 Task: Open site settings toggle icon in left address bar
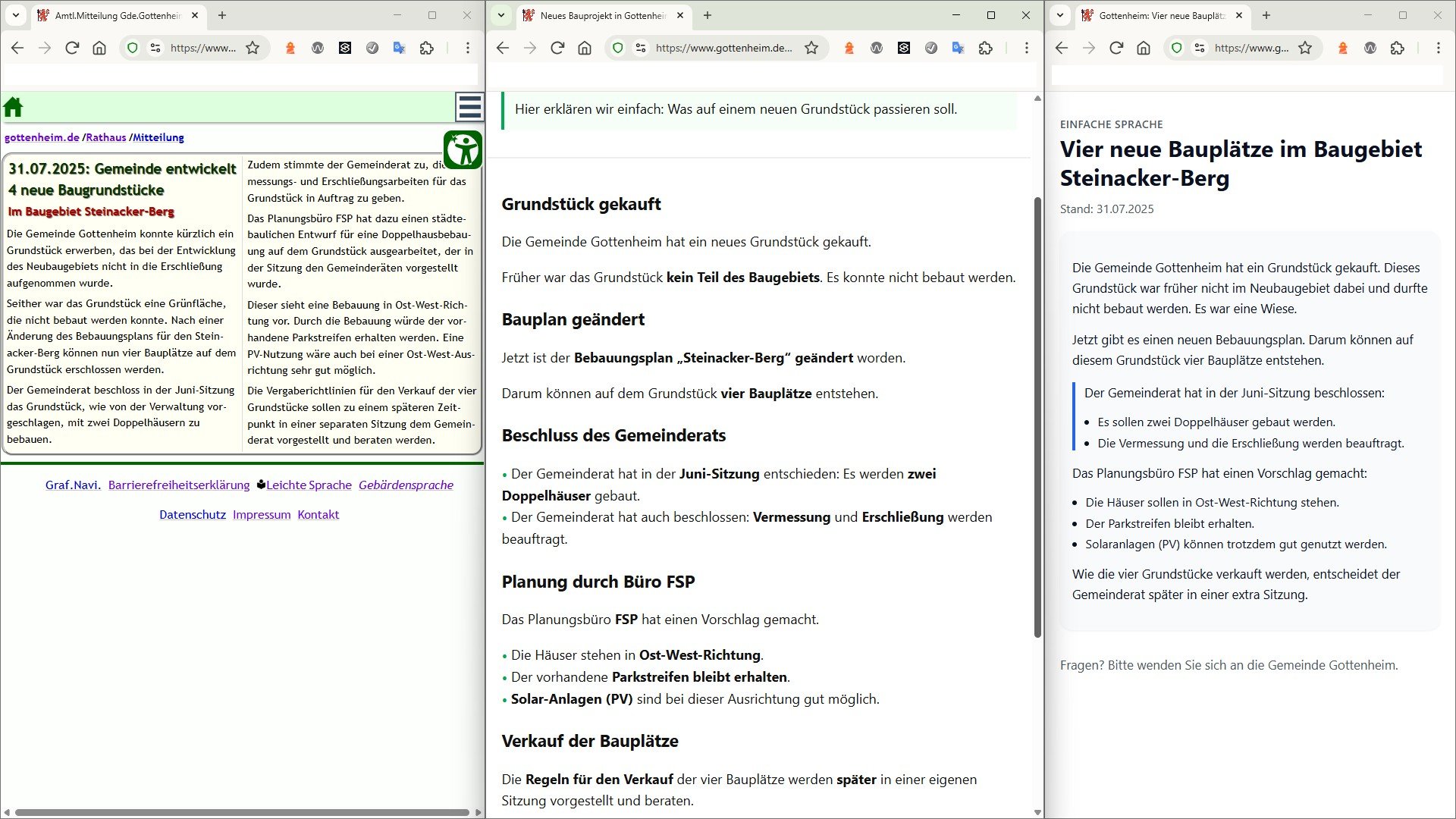pyautogui.click(x=155, y=48)
